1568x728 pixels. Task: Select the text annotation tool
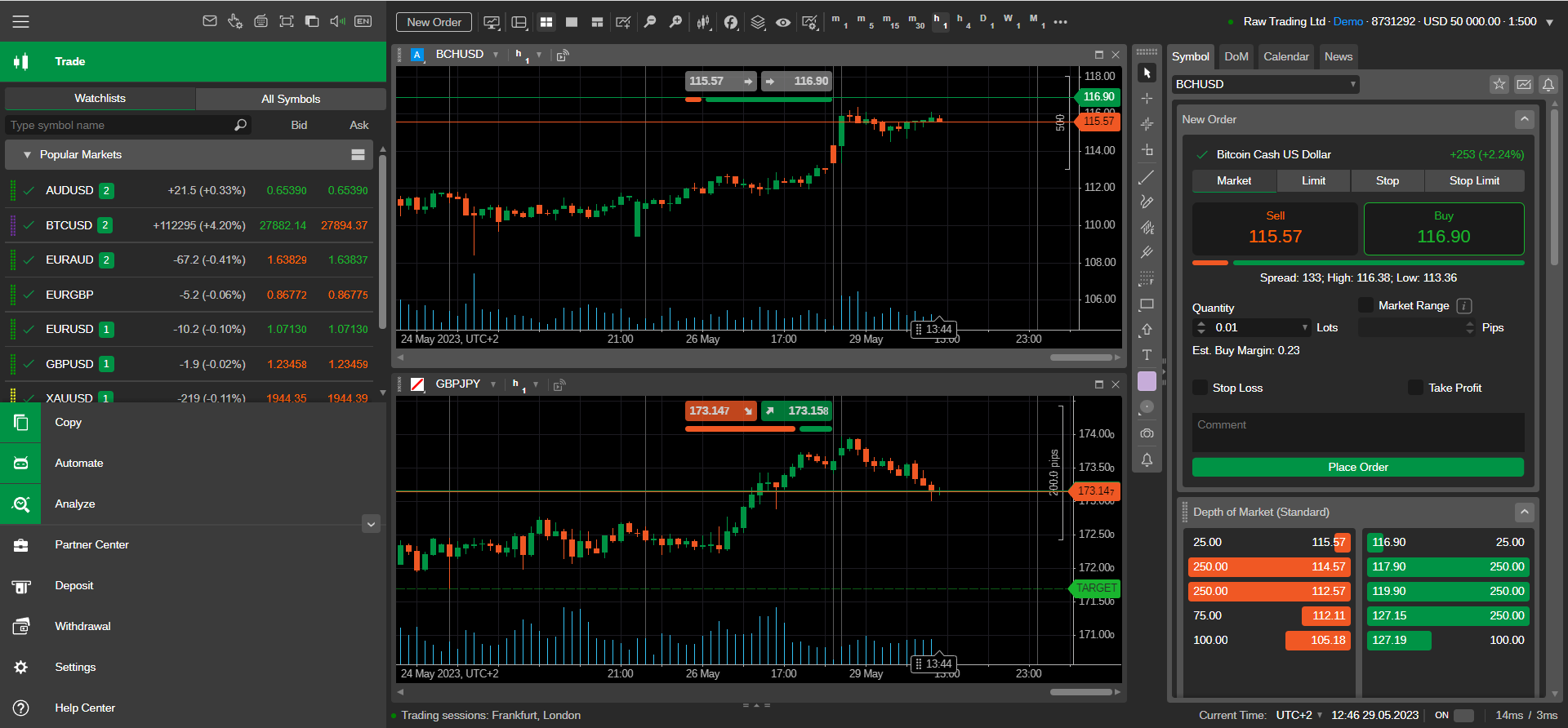coord(1147,355)
